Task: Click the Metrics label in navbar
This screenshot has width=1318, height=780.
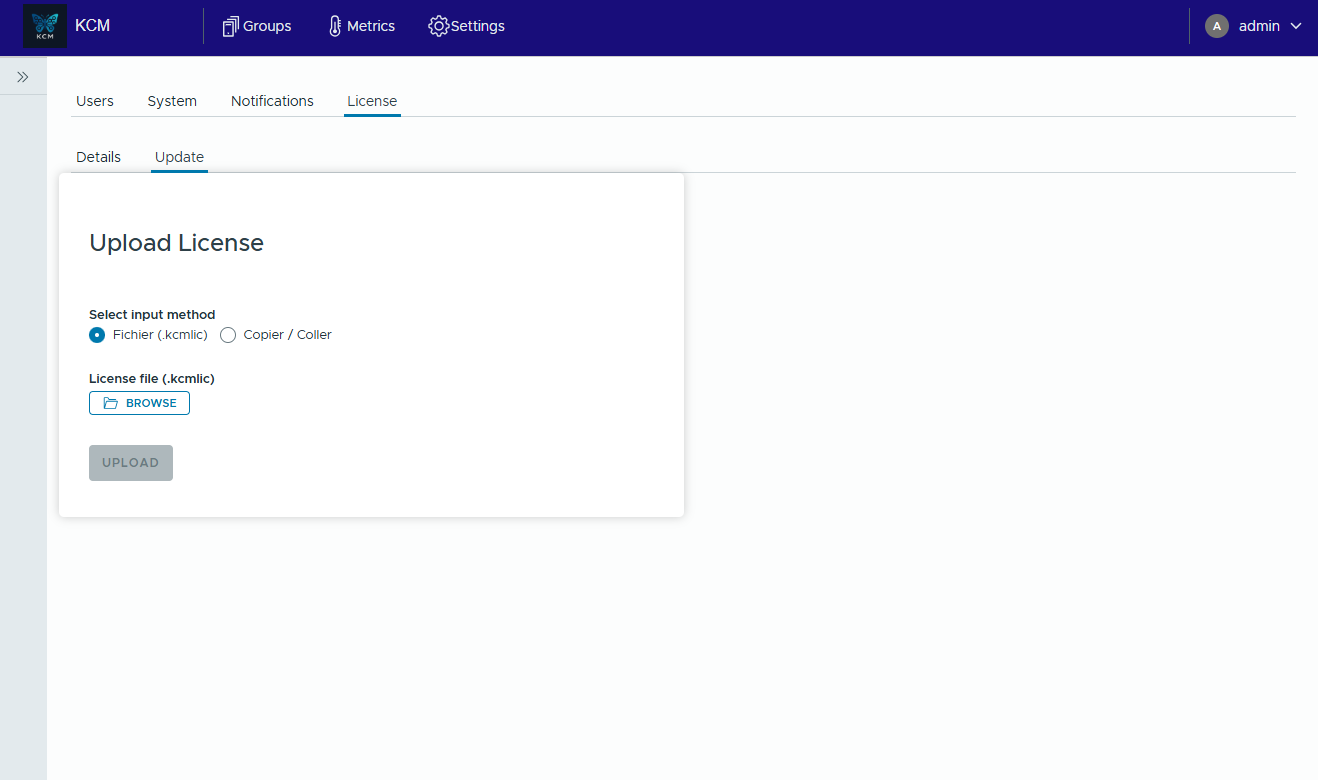Action: click(371, 27)
